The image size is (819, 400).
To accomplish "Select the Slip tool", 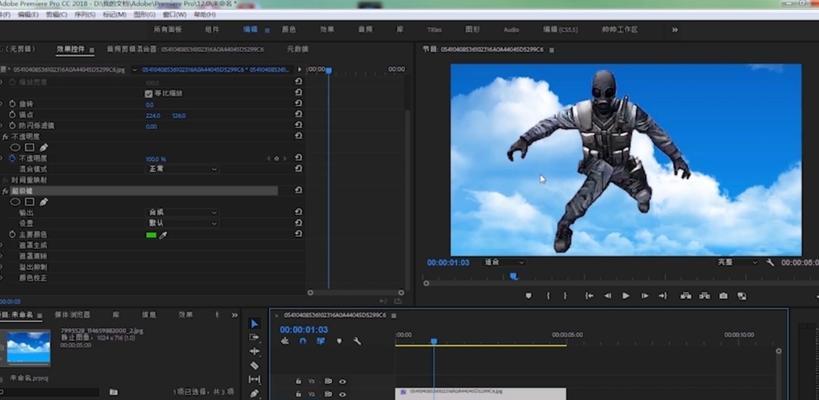I will [x=254, y=379].
